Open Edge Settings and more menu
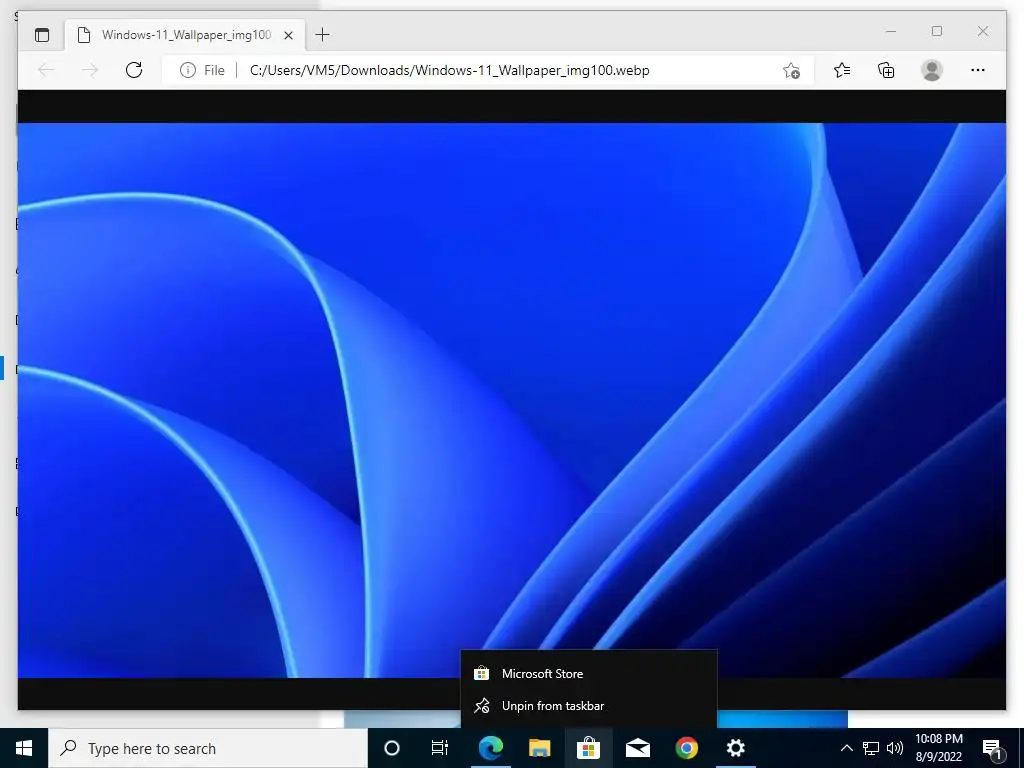This screenshot has width=1024, height=768. point(978,70)
